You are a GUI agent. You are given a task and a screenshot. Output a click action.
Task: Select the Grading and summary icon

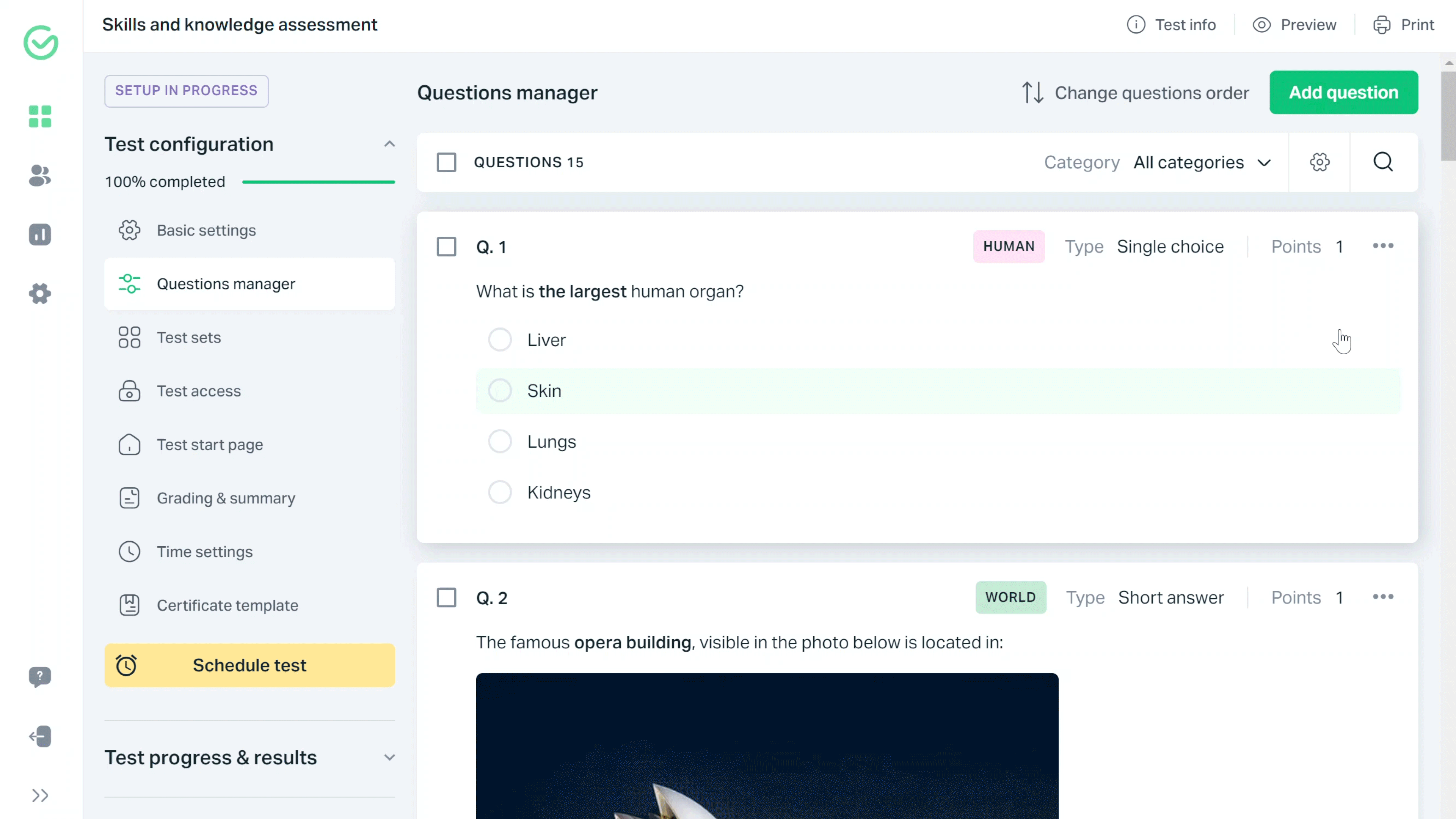[130, 499]
